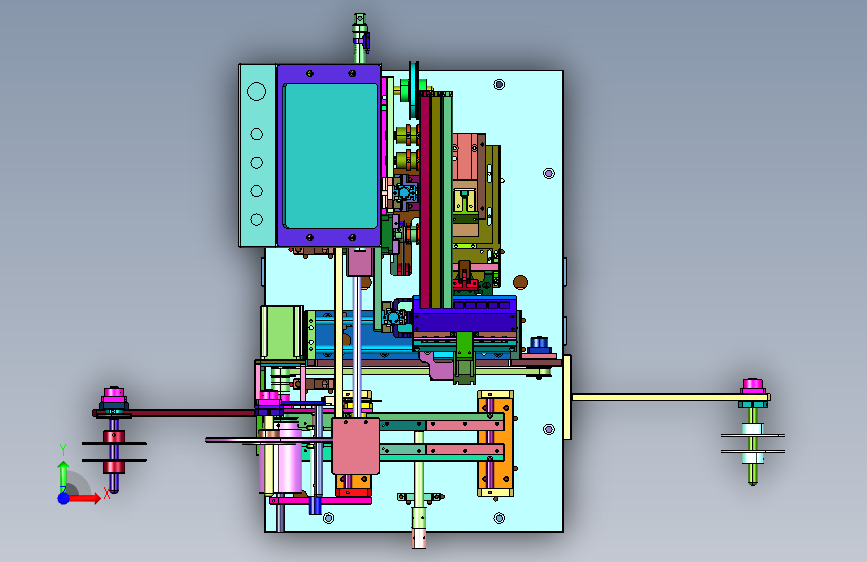Pick the tall olive vertical column
Screen dimensions: 867x562
[437, 200]
